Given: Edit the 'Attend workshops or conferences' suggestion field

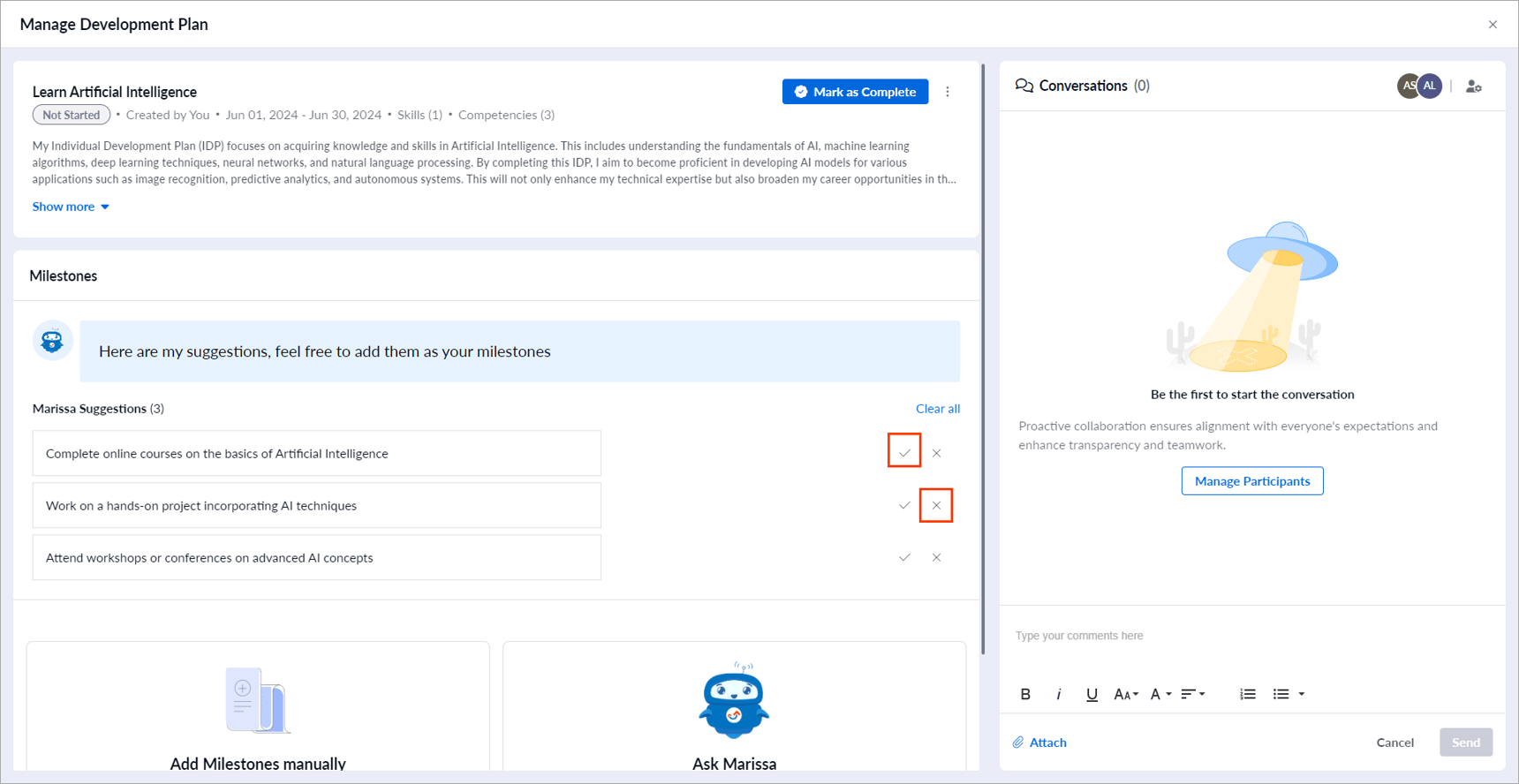Looking at the screenshot, I should (x=317, y=557).
